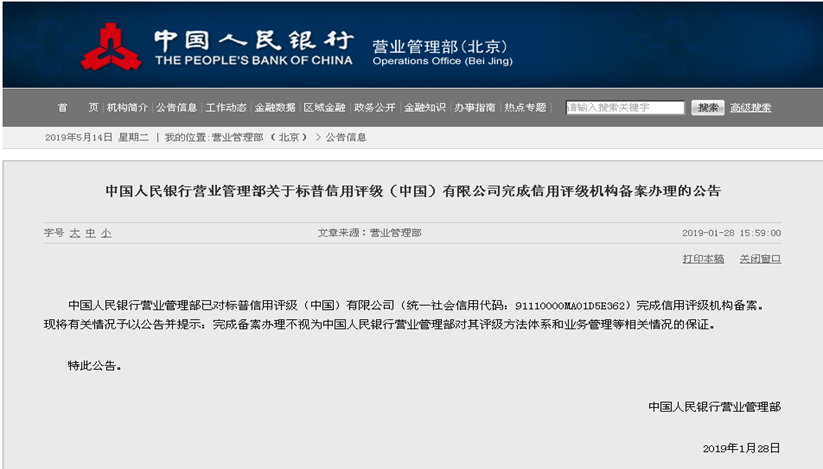
Task: Click 公告信息 in the breadcrumb path
Action: coord(346,137)
